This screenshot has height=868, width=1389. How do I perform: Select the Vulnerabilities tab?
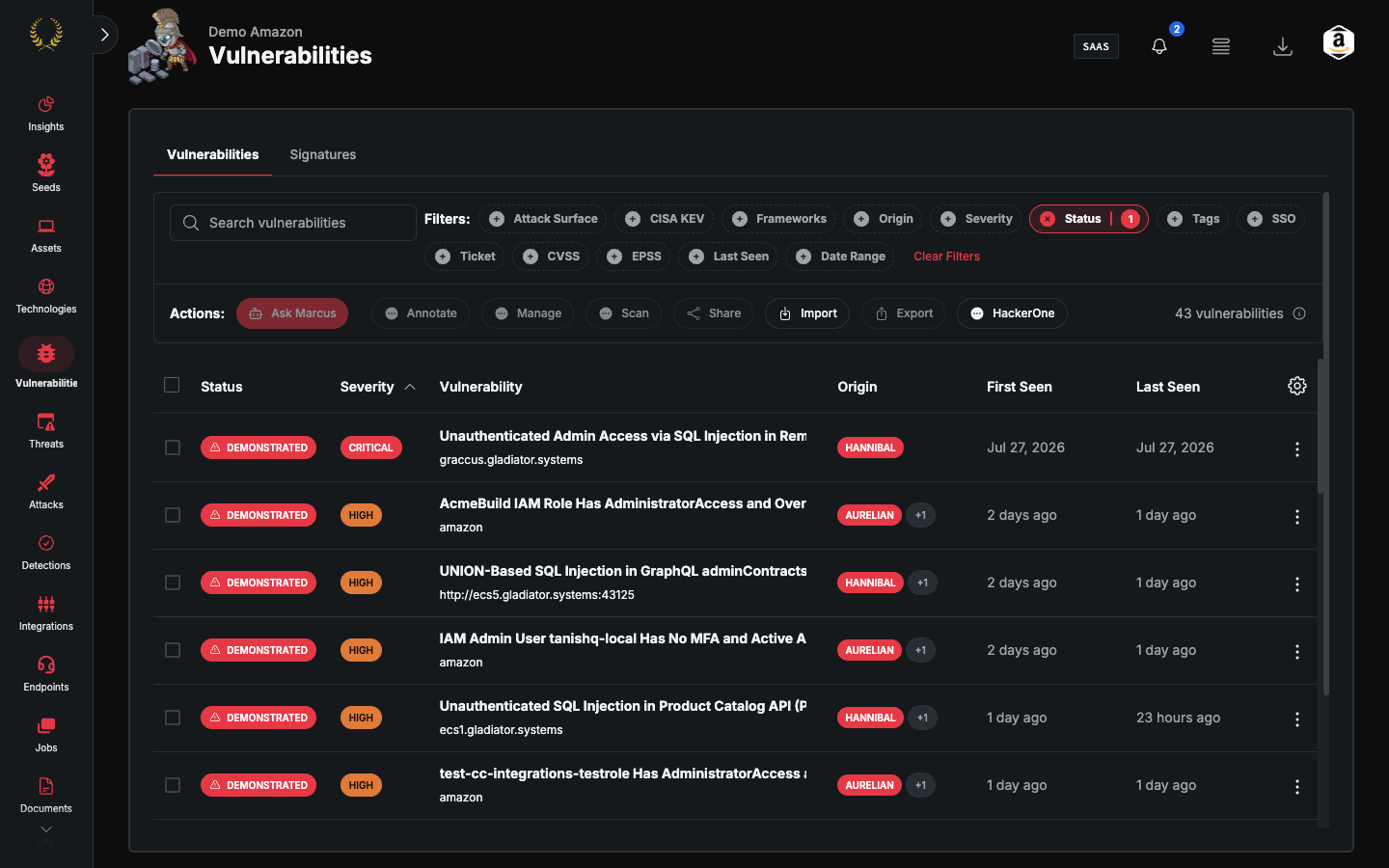pos(212,154)
